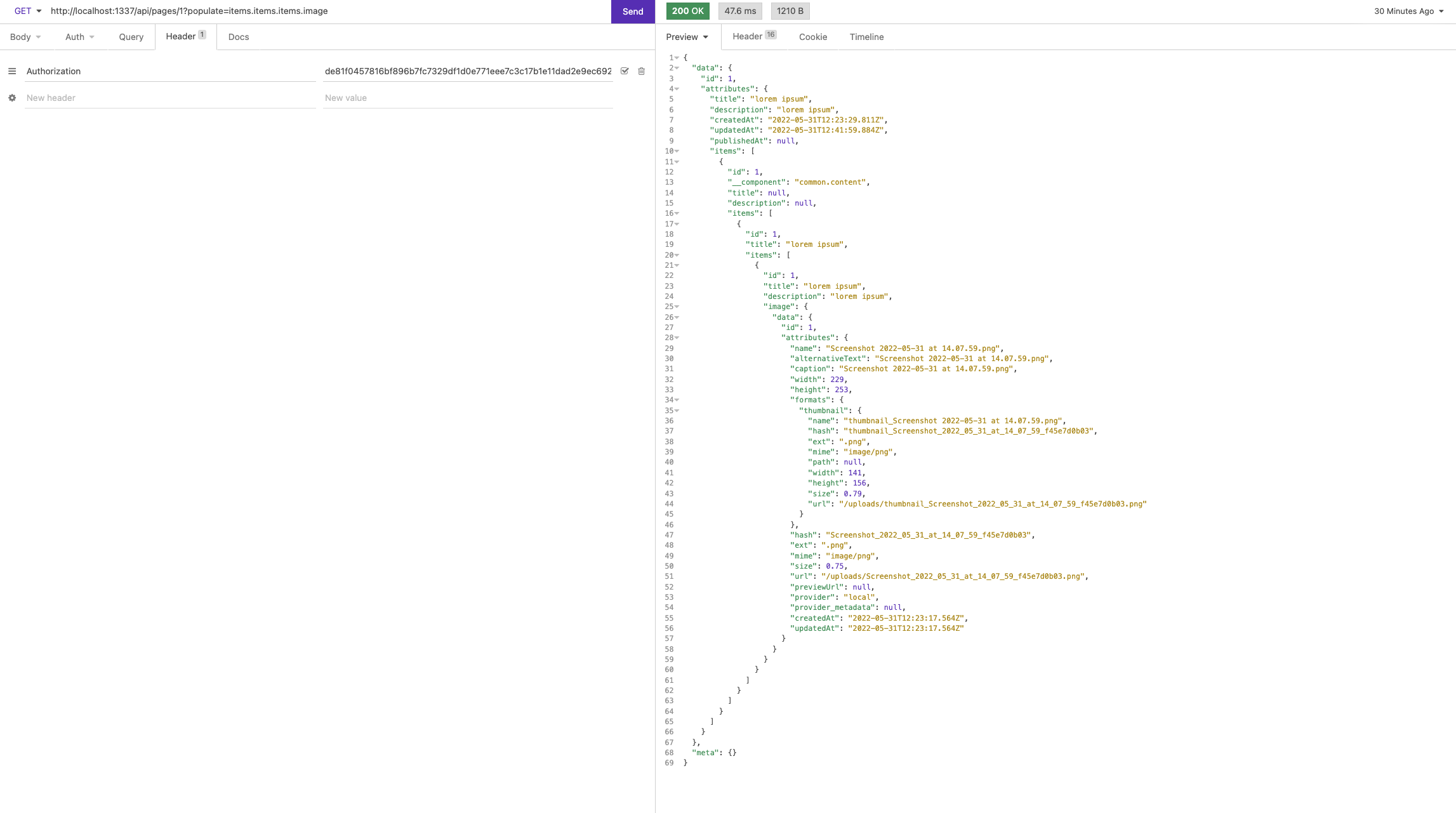Open the Body tab dropdown
The image size is (1456, 813).
pyautogui.click(x=25, y=37)
